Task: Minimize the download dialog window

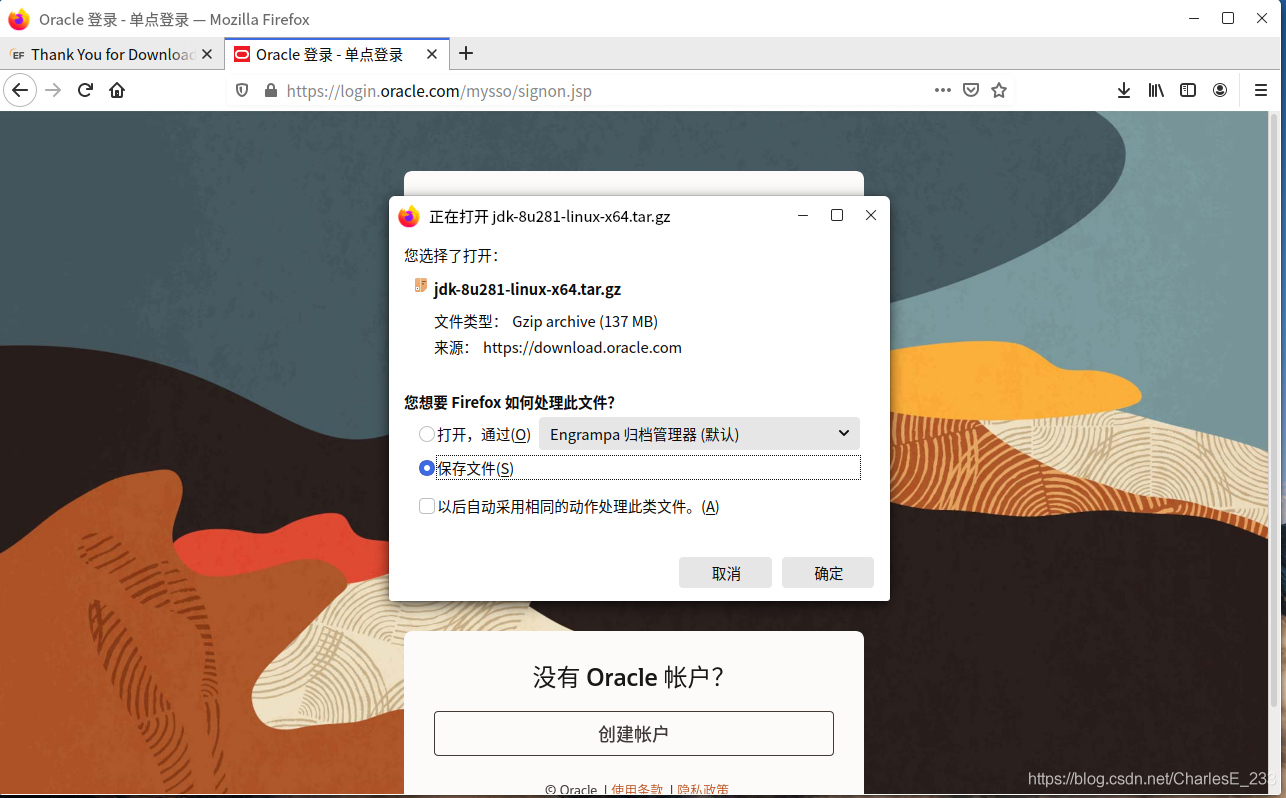Action: pos(804,215)
